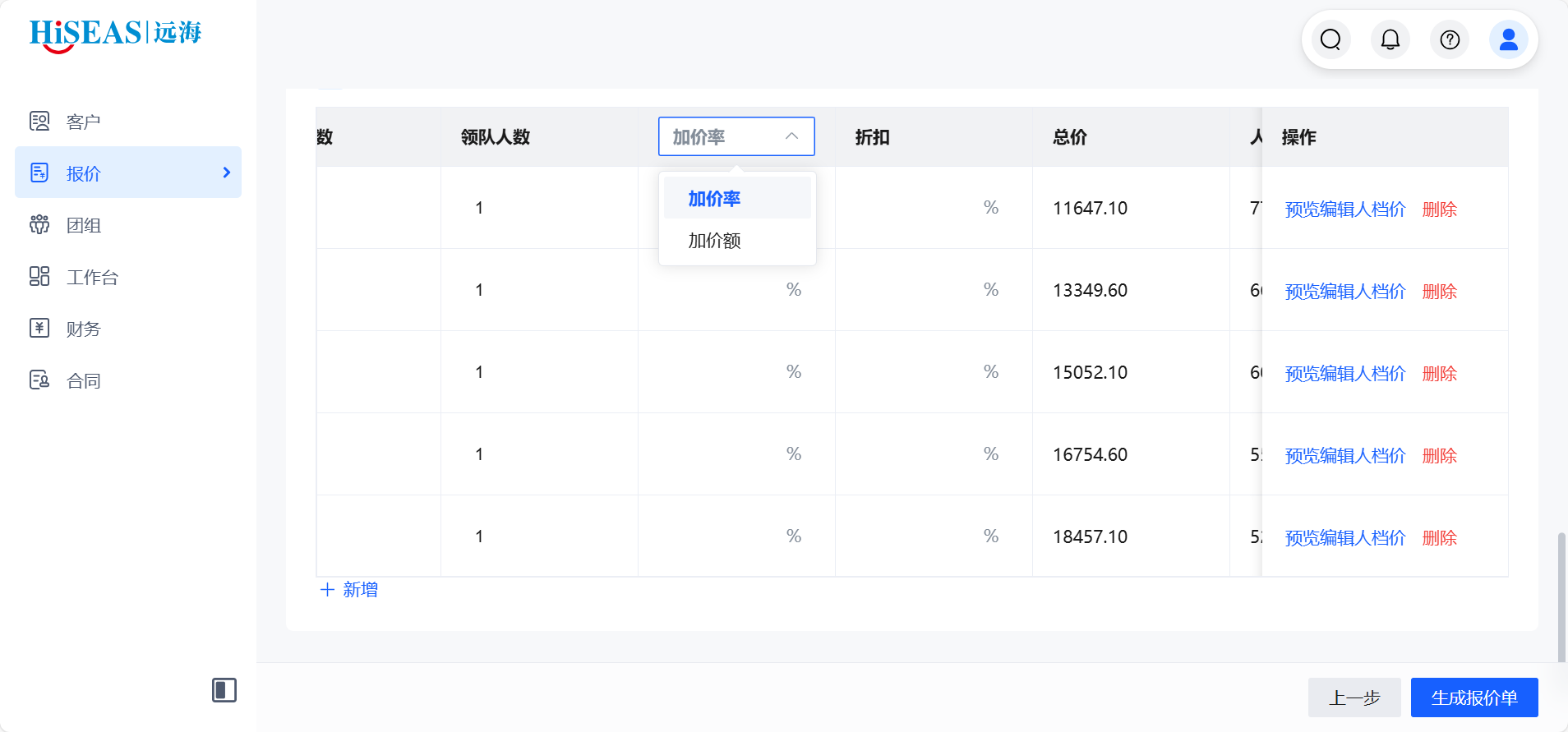Open notifications bell icon
Screen dimensions: 1568x732
[x=1390, y=39]
